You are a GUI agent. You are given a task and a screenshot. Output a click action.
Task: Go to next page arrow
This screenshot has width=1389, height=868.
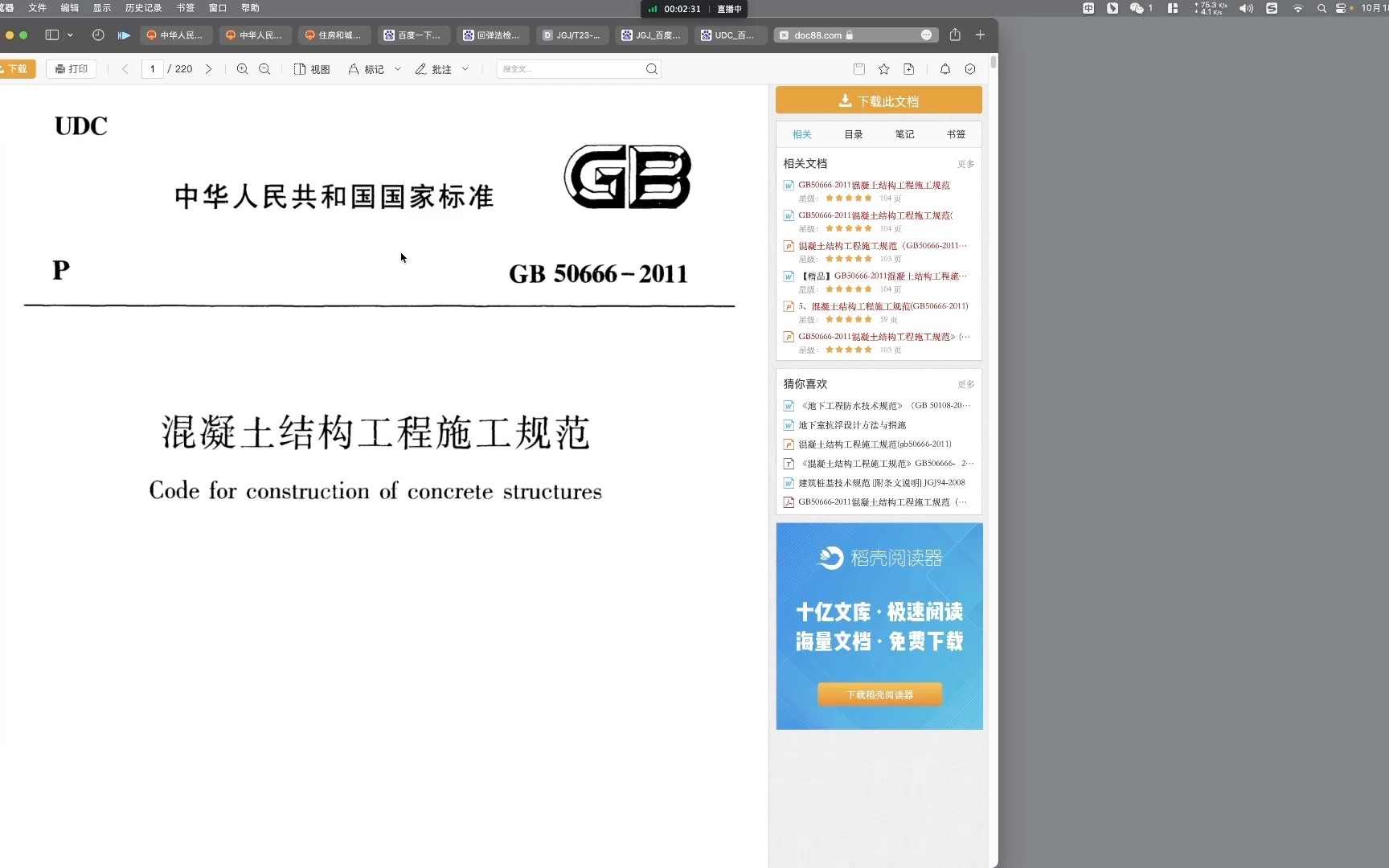click(209, 69)
